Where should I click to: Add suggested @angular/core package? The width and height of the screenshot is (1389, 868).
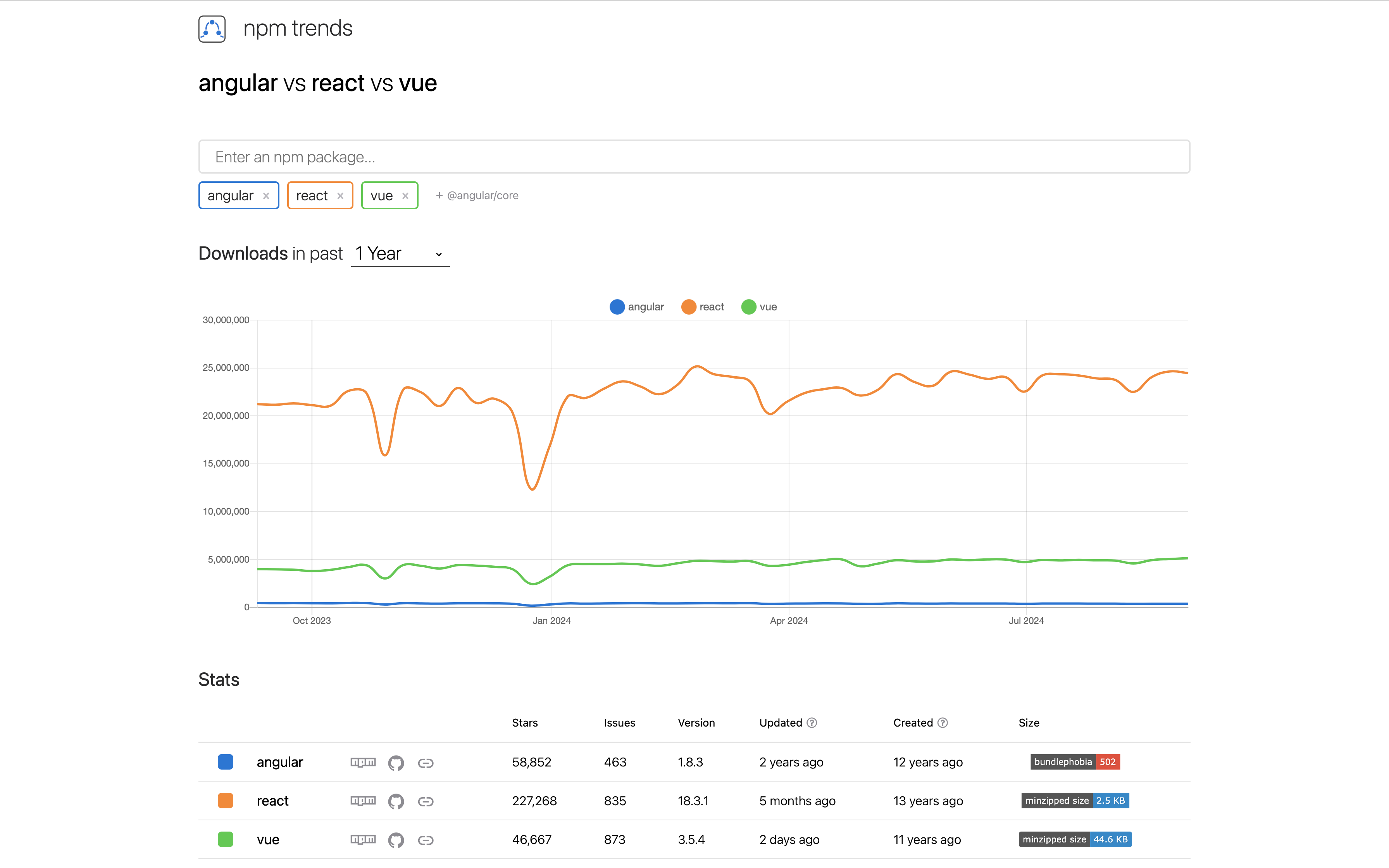point(477,196)
